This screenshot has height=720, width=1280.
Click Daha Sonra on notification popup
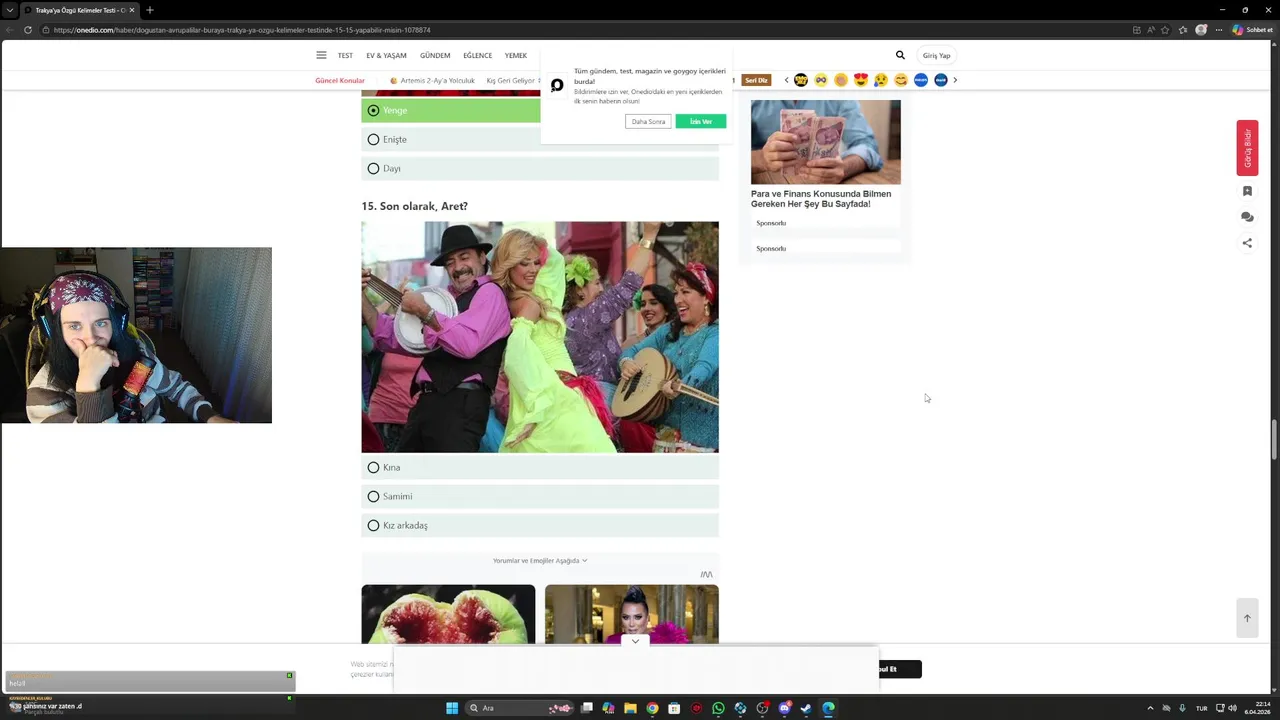point(648,122)
